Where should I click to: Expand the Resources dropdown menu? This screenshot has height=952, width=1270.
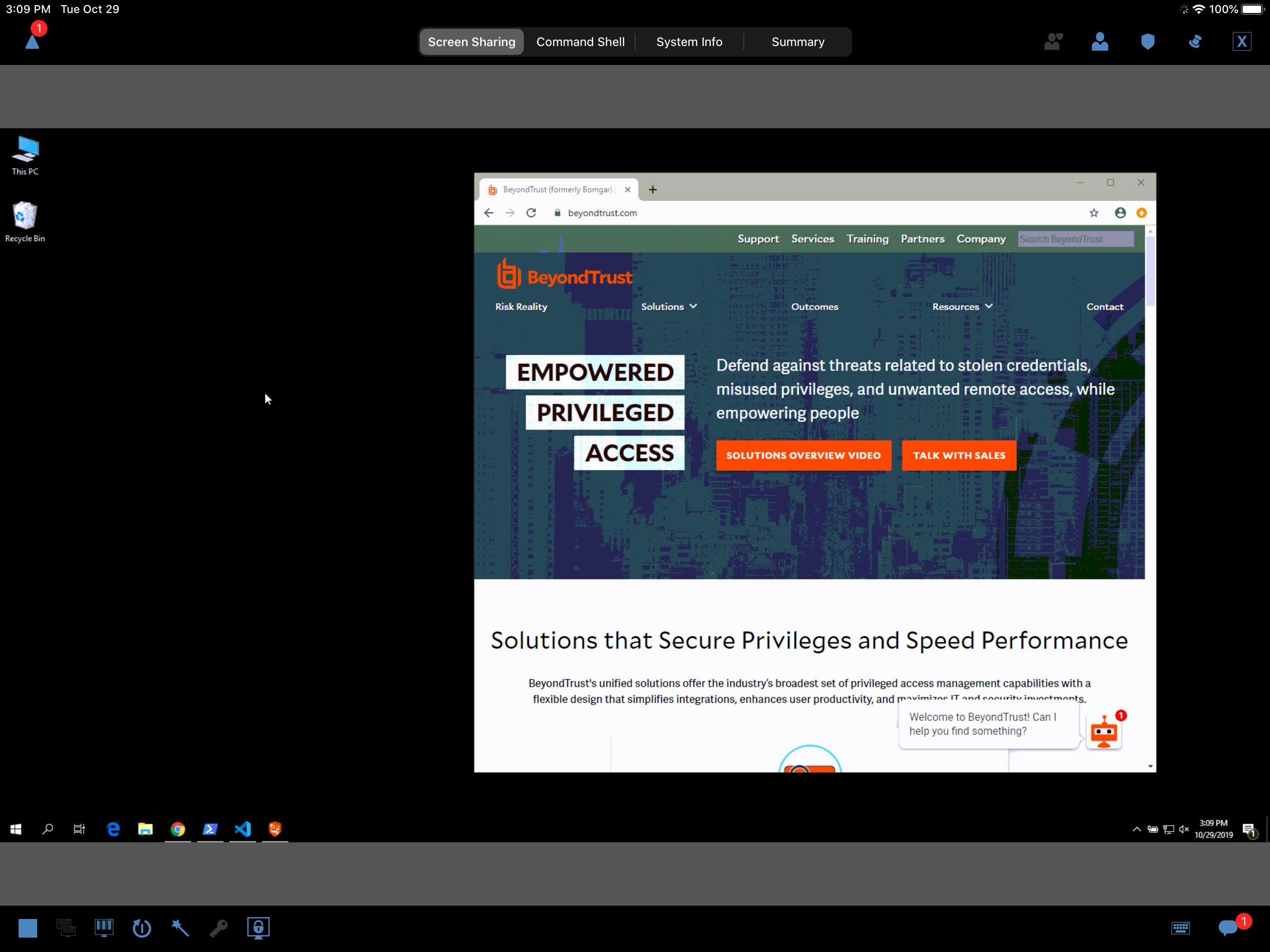coord(962,307)
